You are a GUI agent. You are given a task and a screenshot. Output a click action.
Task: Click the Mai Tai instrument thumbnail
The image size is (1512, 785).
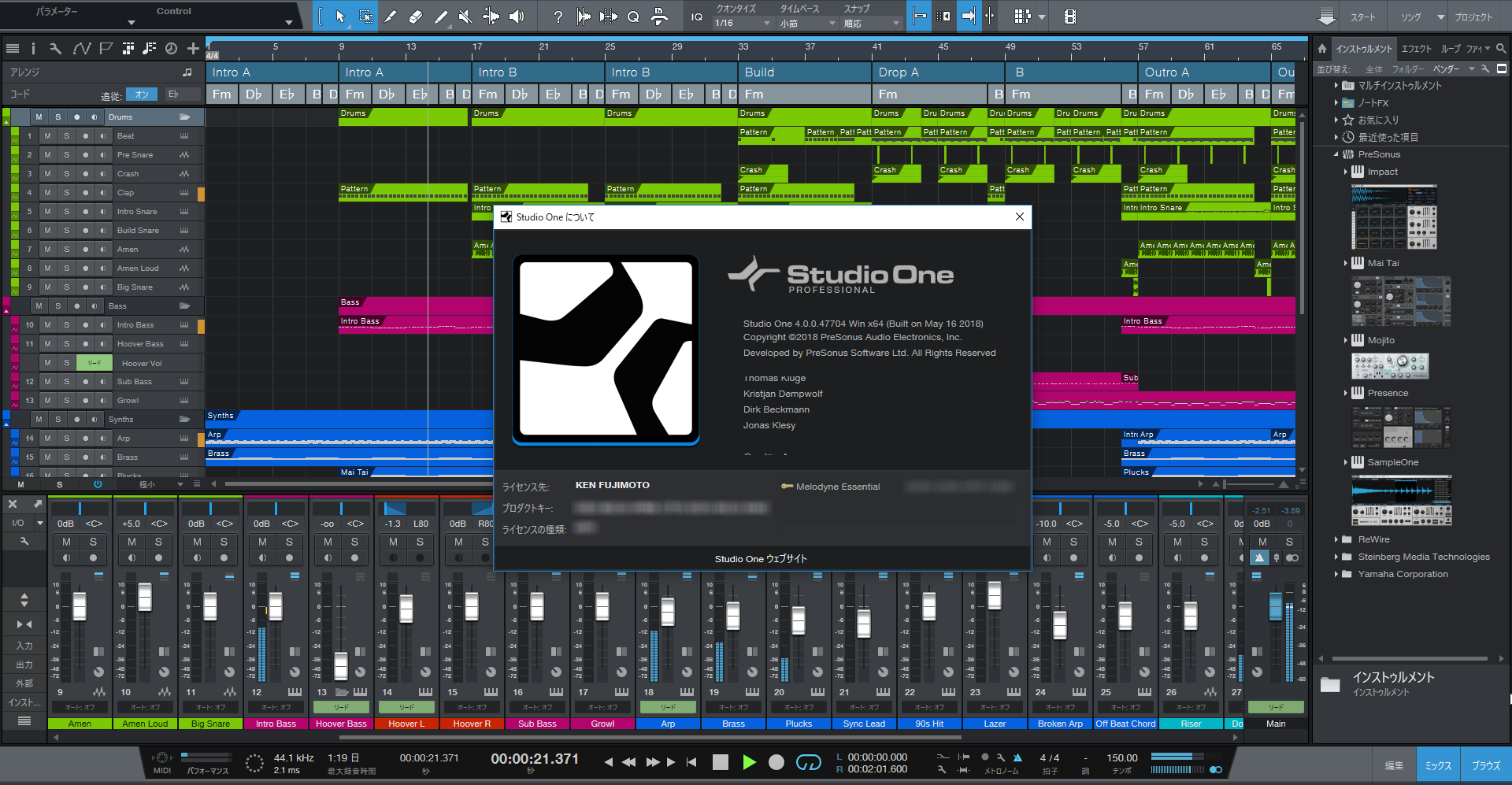1401,301
